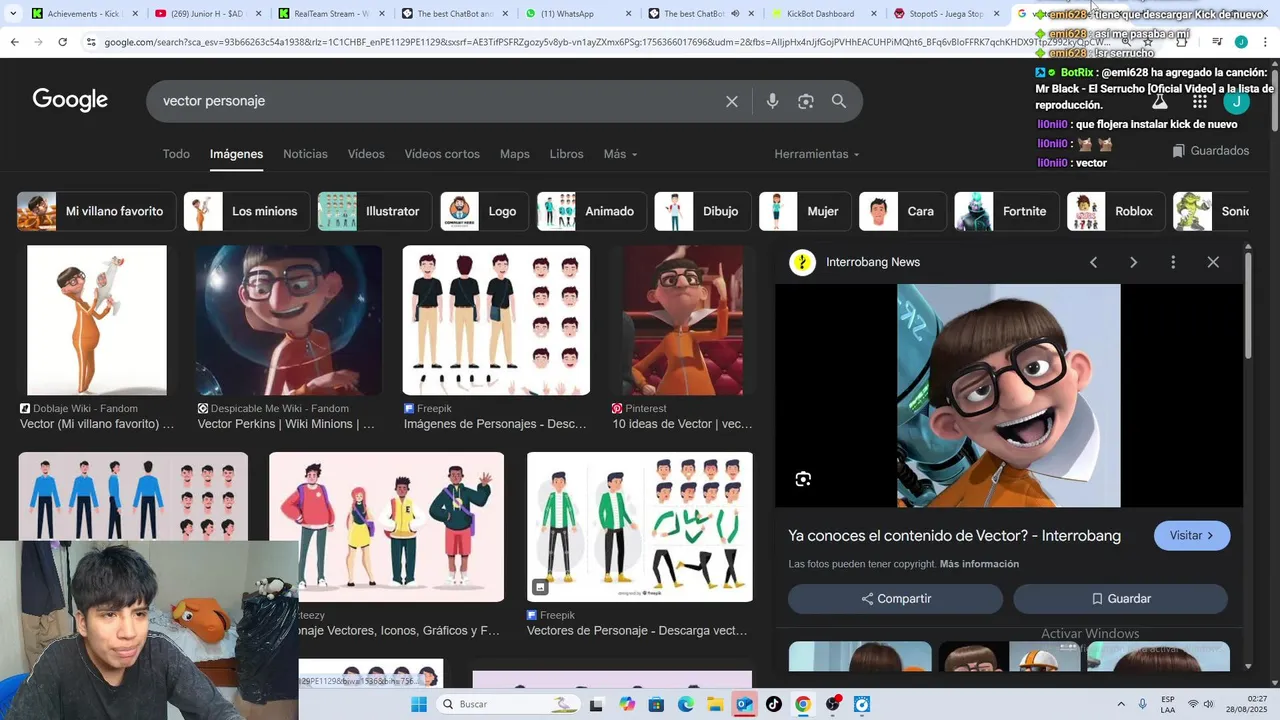Click the preview panel vertical scrollbar
This screenshot has width=1280, height=720.
click(x=1248, y=305)
